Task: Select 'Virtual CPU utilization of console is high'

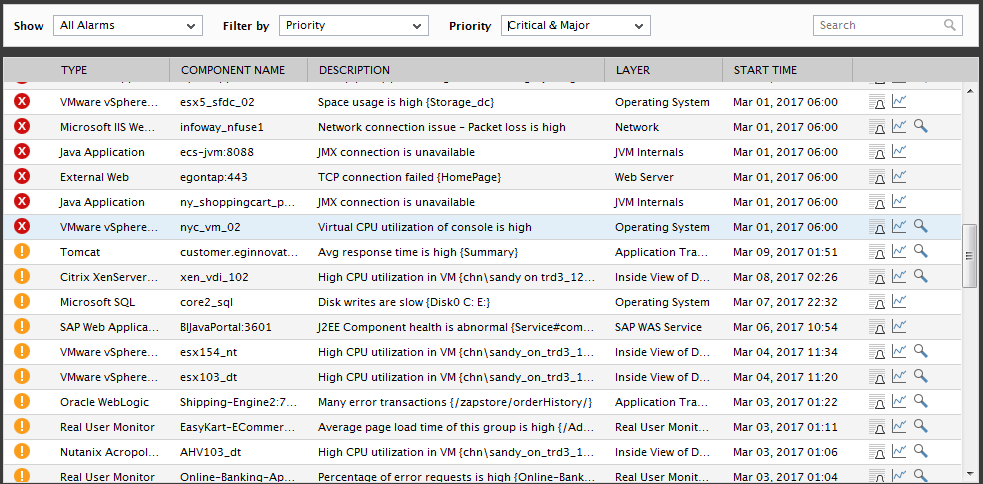Action: [x=424, y=228]
